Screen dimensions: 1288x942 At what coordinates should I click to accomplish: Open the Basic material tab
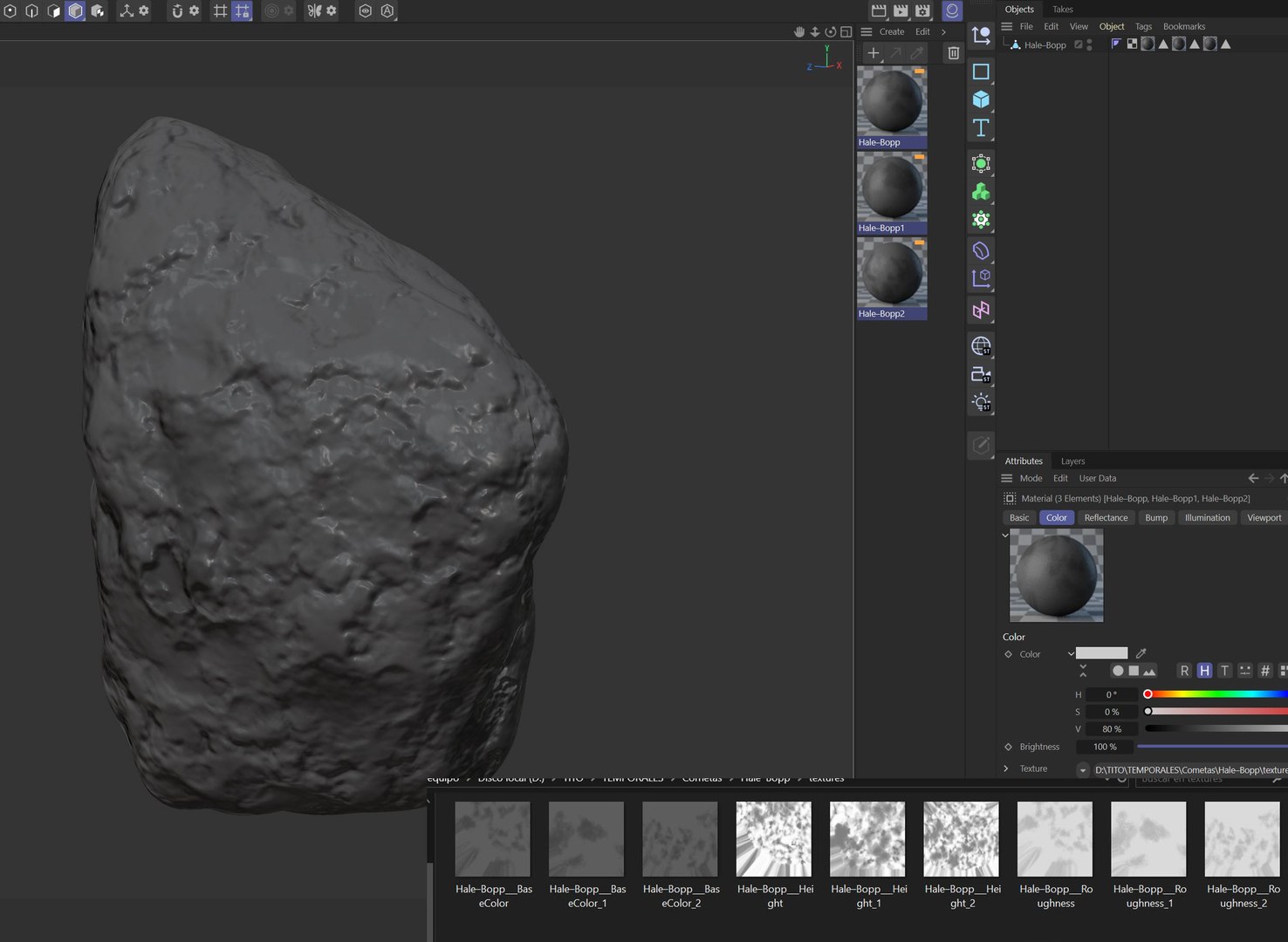pos(1019,517)
